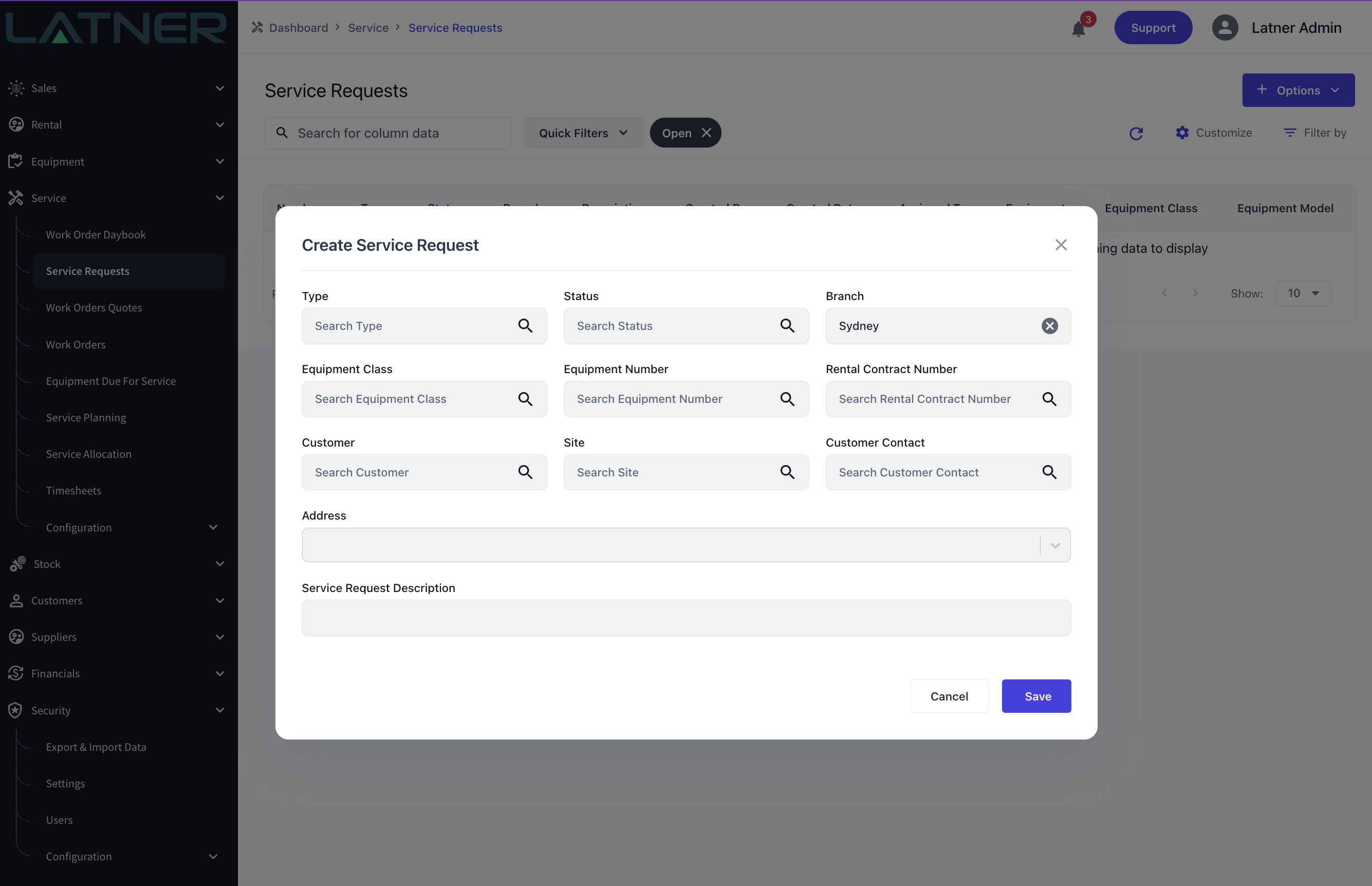The height and width of the screenshot is (886, 1372).
Task: Save the service request
Action: 1036,696
